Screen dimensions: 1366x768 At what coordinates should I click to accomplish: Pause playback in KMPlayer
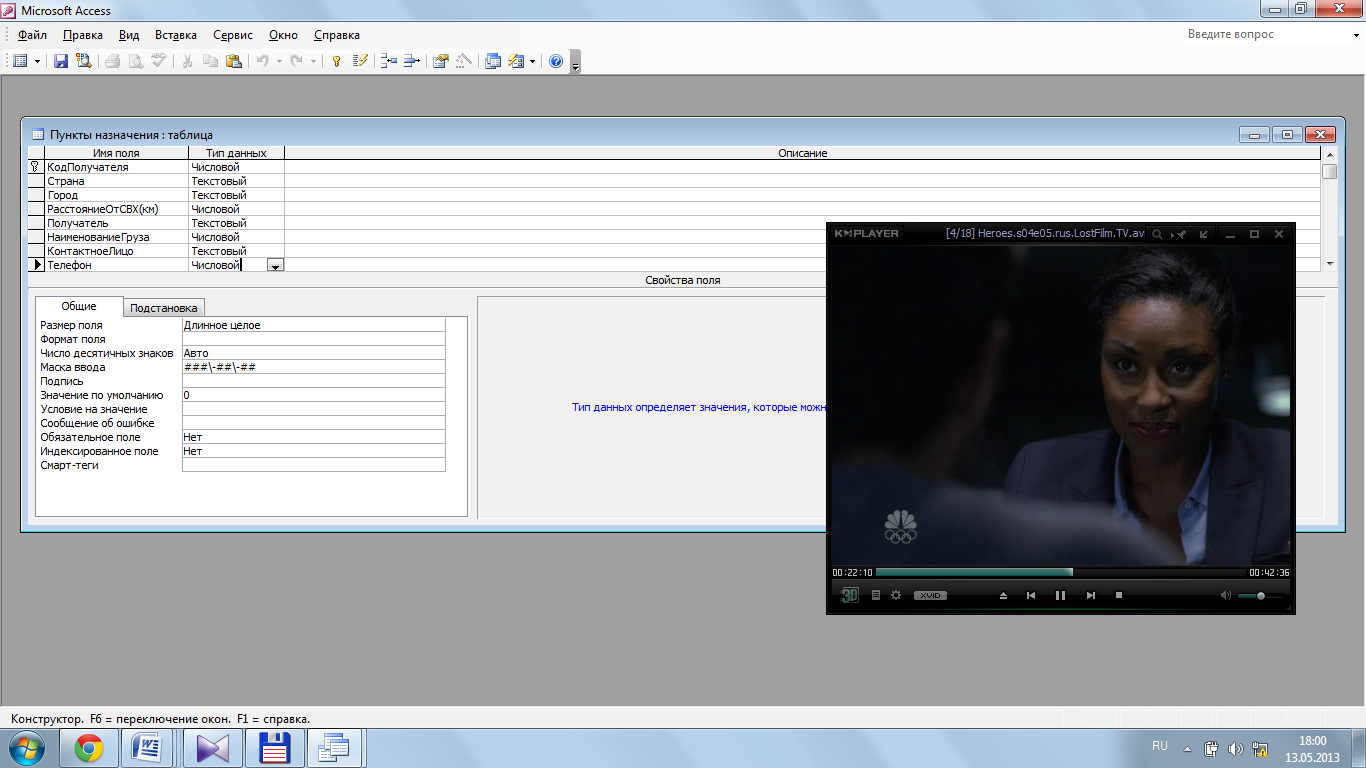click(x=1060, y=595)
